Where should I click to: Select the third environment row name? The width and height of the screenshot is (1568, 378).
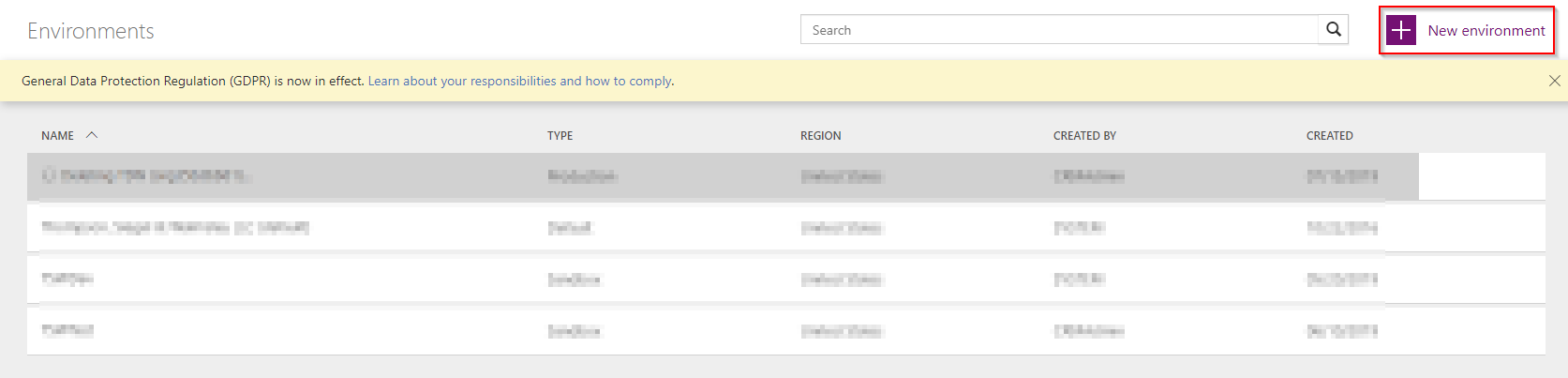[67, 280]
